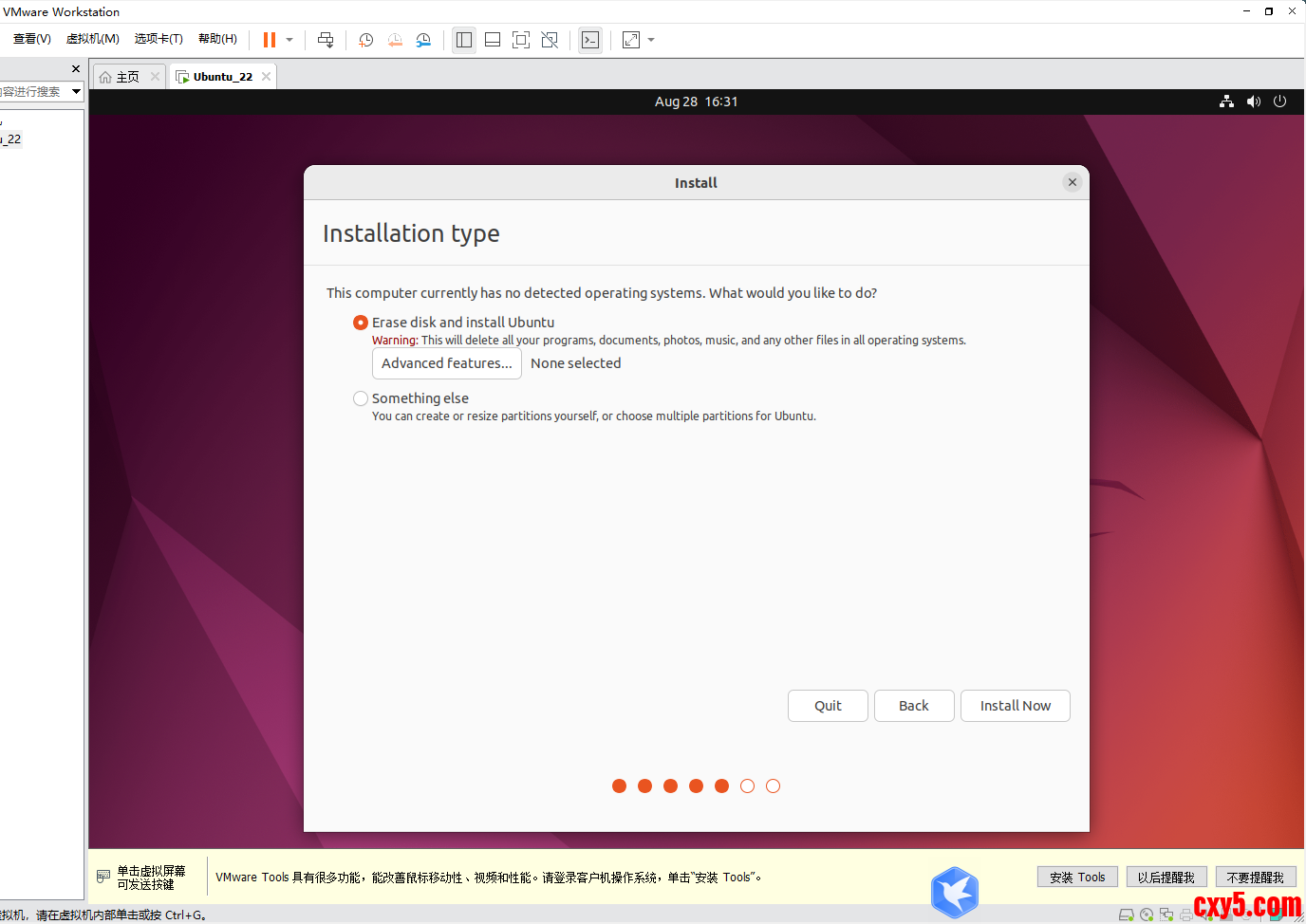1306x924 pixels.
Task: Open the library search dropdown arrow
Action: 76,91
